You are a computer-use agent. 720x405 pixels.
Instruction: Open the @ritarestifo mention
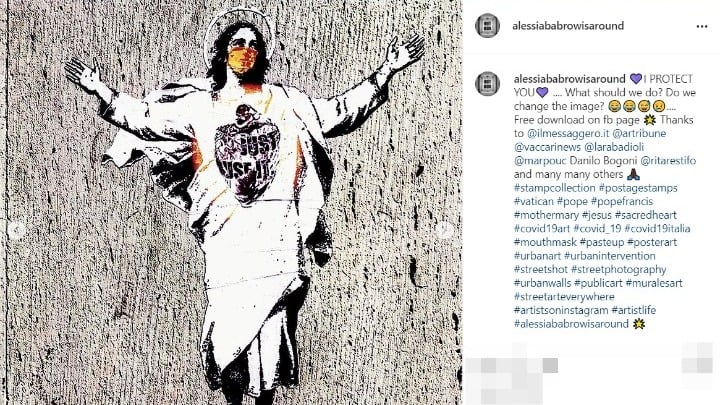pos(668,161)
